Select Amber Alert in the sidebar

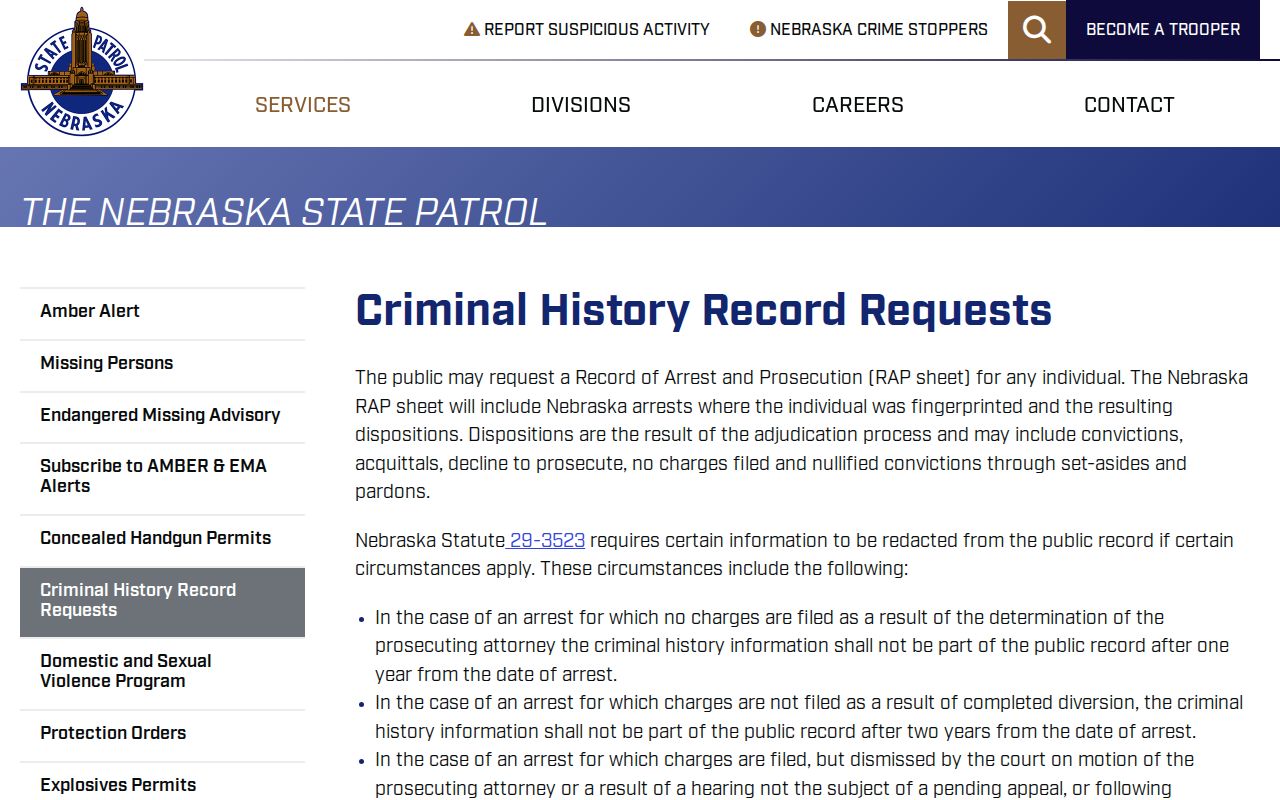162,311
